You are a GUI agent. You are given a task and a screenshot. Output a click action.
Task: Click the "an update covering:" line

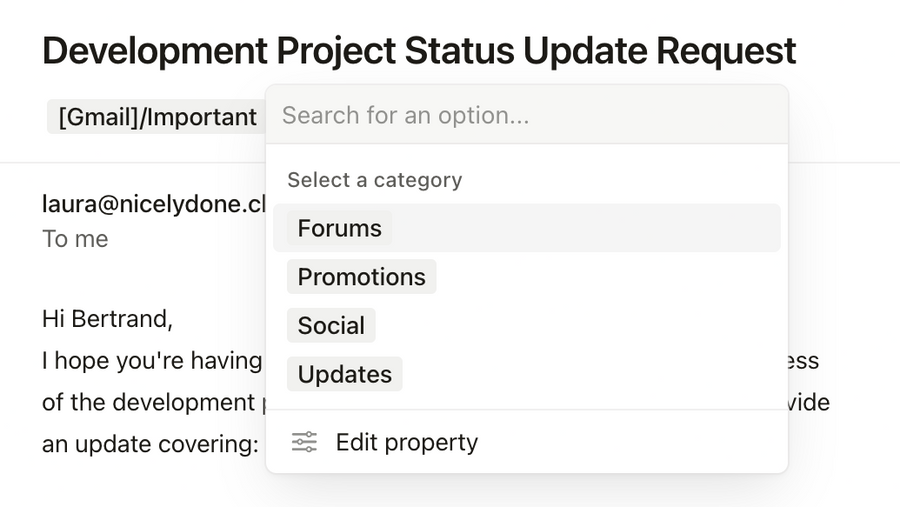point(150,443)
